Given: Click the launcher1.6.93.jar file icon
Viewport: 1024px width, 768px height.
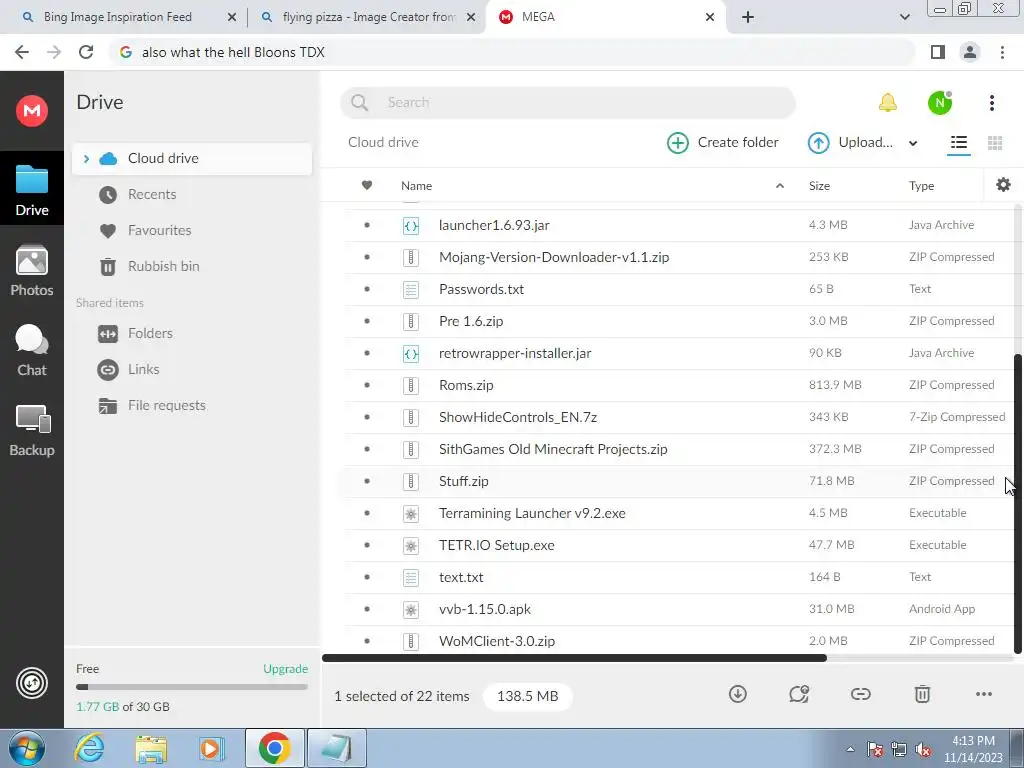Looking at the screenshot, I should tap(411, 225).
